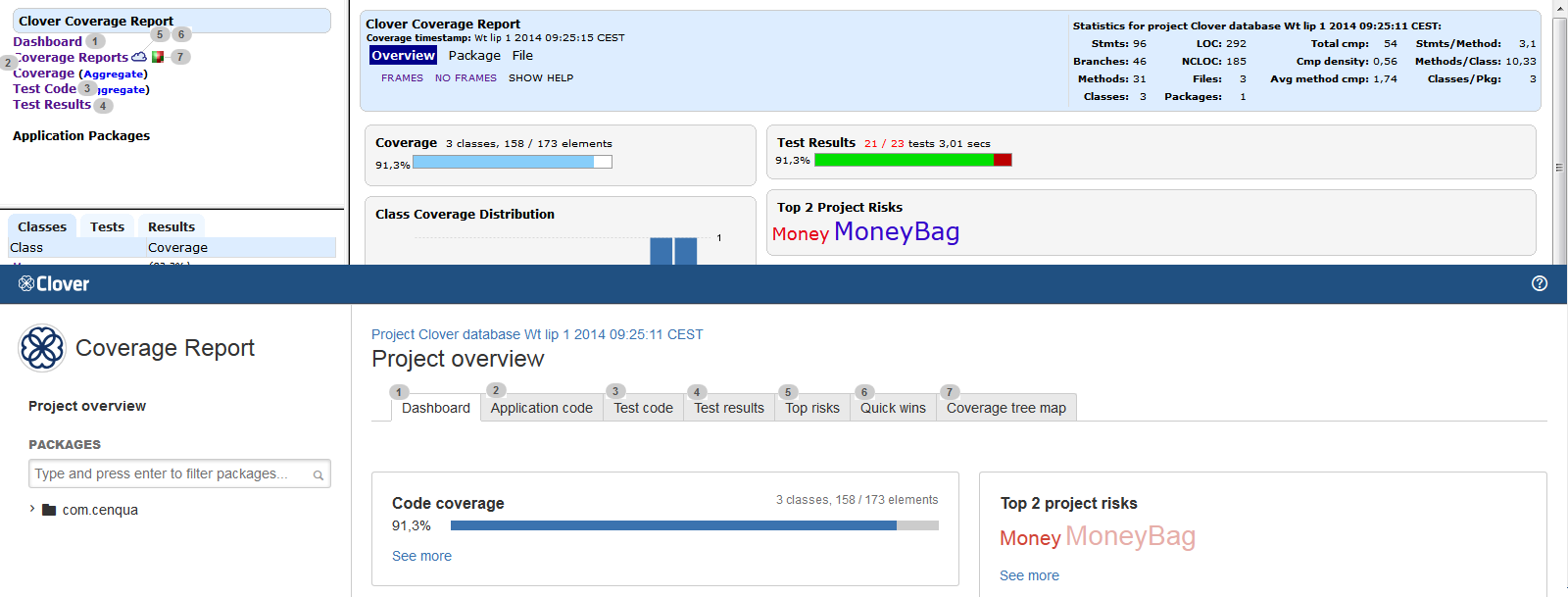
Task: Click the 'Application Packages' heading
Action: (81, 135)
